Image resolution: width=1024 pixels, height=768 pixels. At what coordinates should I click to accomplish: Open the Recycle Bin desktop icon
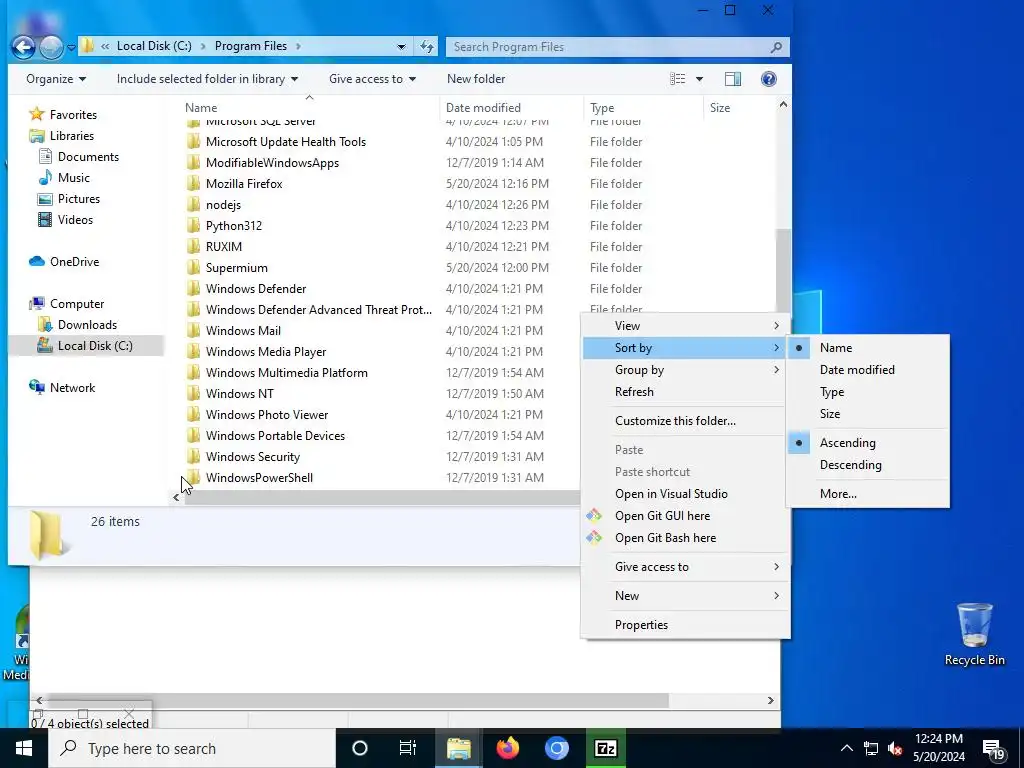[x=974, y=634]
